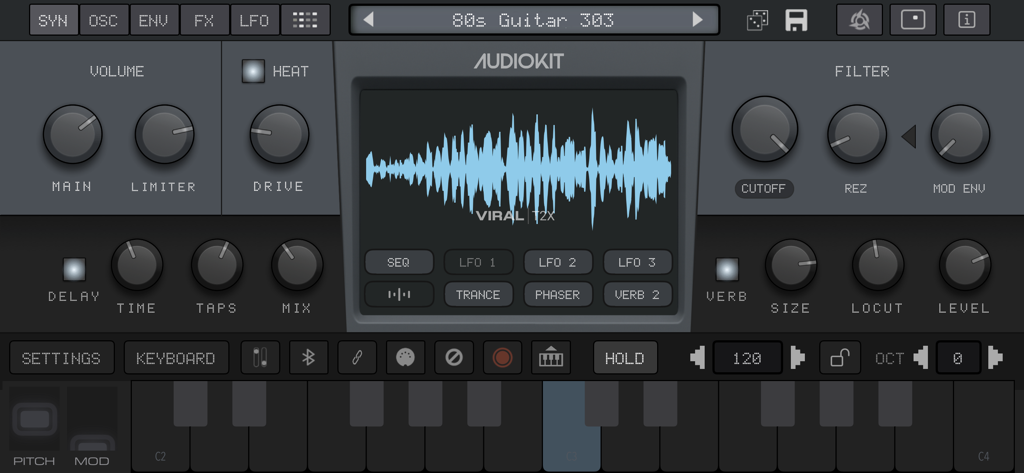Select the LFO 1 button
Image resolution: width=1024 pixels, height=473 pixels.
pos(479,262)
